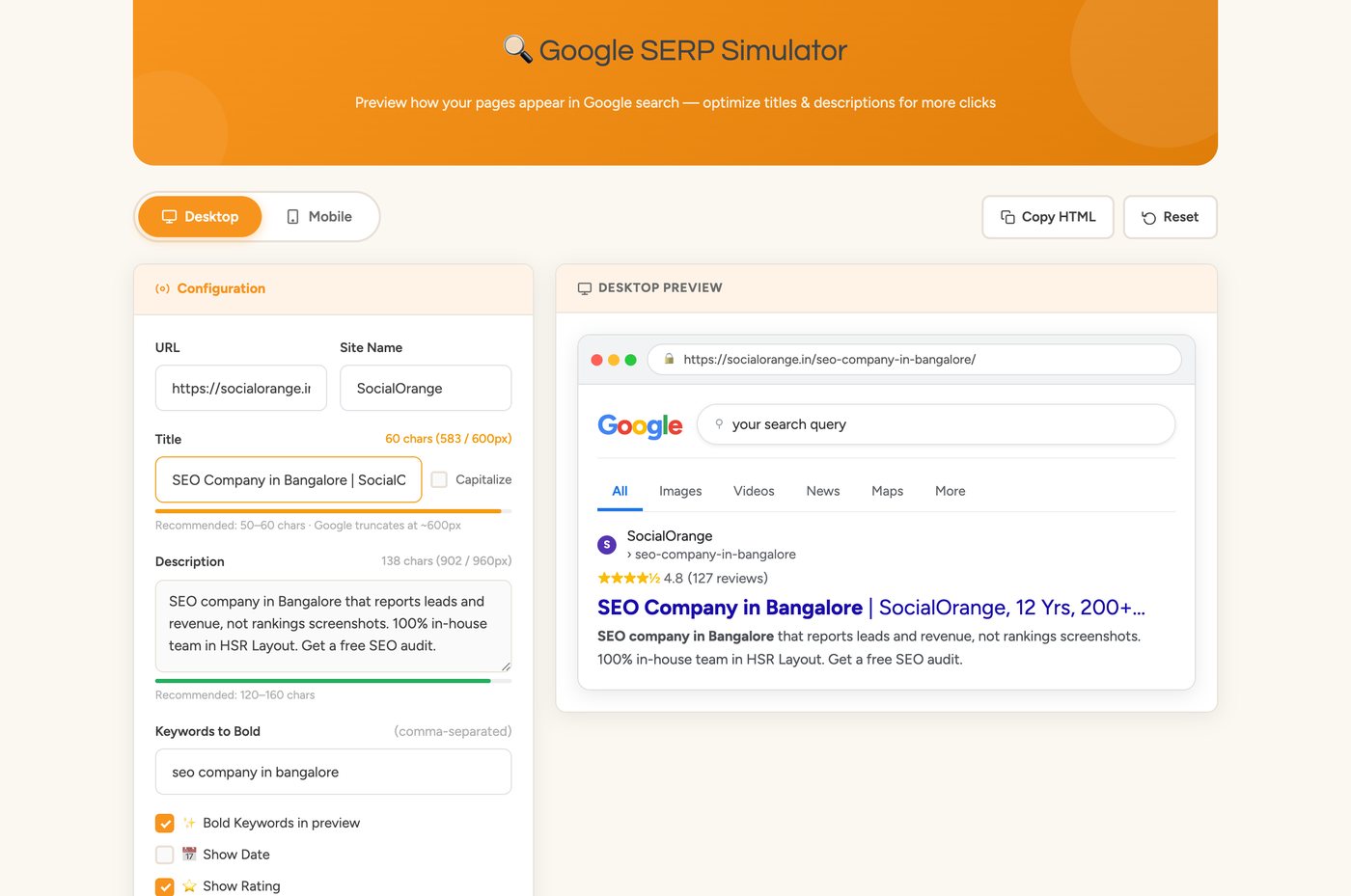The width and height of the screenshot is (1351, 896).
Task: Switch to Mobile preview mode
Action: pyautogui.click(x=319, y=217)
